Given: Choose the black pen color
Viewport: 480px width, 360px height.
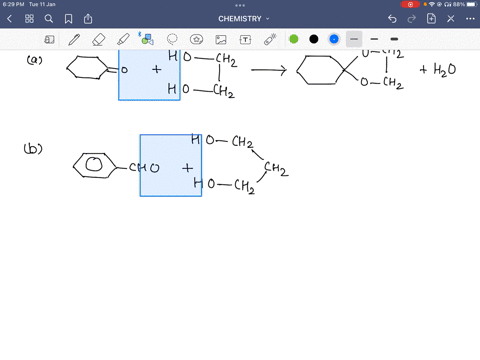Looking at the screenshot, I should pos(314,39).
